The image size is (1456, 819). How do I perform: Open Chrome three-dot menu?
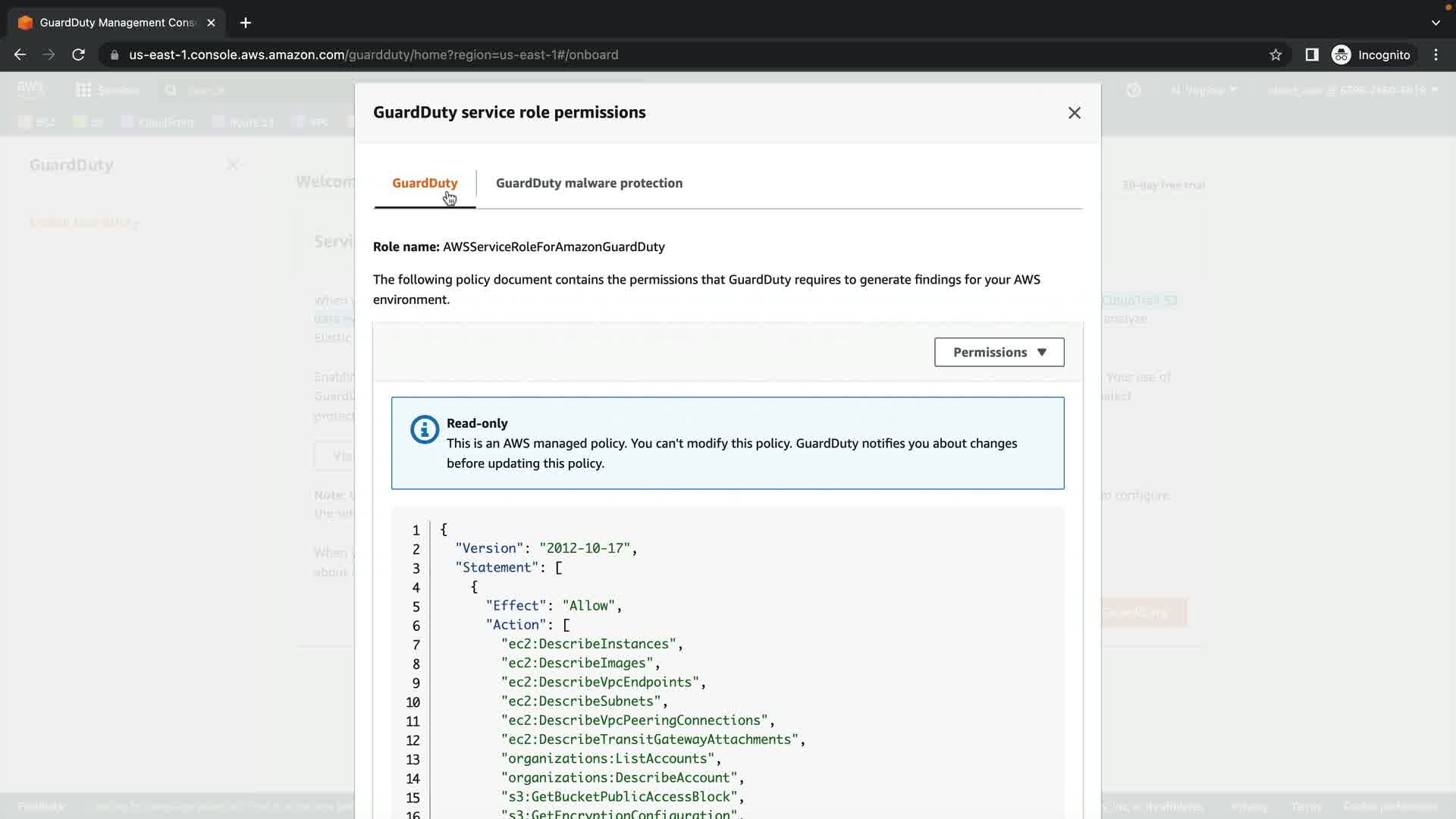click(x=1436, y=55)
